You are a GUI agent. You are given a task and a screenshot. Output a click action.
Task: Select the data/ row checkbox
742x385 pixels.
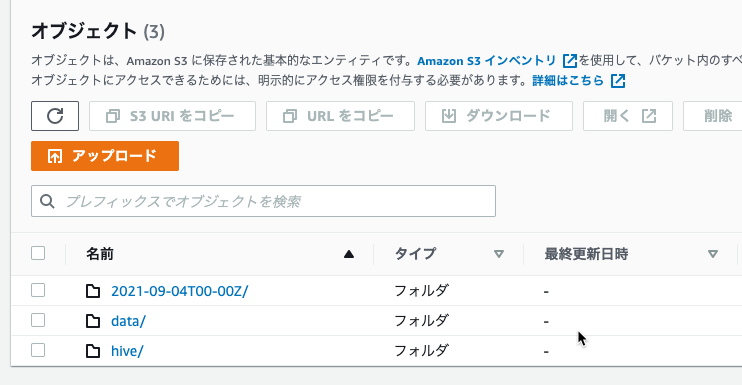(x=38, y=320)
